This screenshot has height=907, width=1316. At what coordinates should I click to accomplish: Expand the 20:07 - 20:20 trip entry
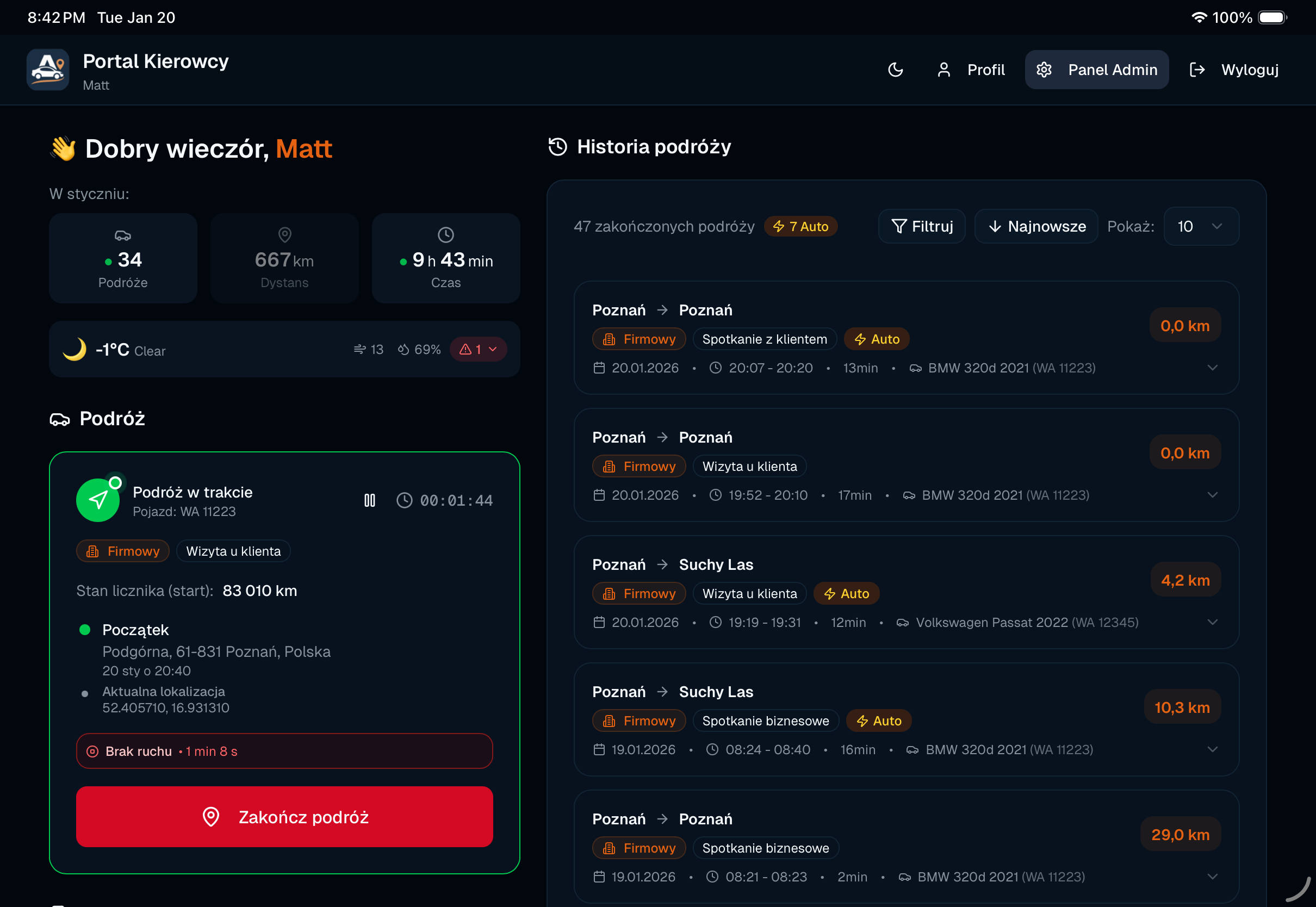tap(1212, 368)
